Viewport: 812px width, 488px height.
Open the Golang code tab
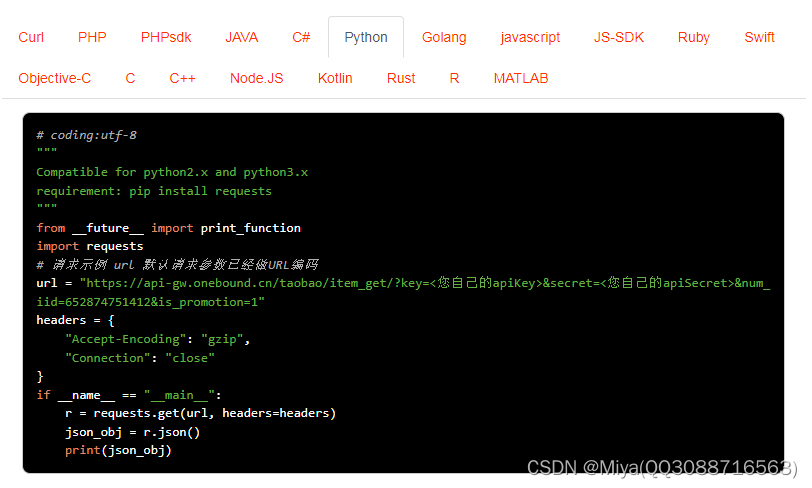coord(444,37)
